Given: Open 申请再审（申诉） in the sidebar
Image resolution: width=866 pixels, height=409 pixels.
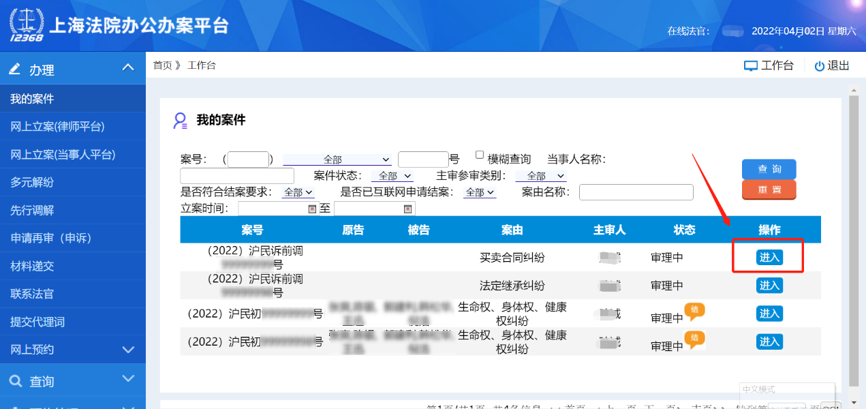Looking at the screenshot, I should click(x=73, y=238).
